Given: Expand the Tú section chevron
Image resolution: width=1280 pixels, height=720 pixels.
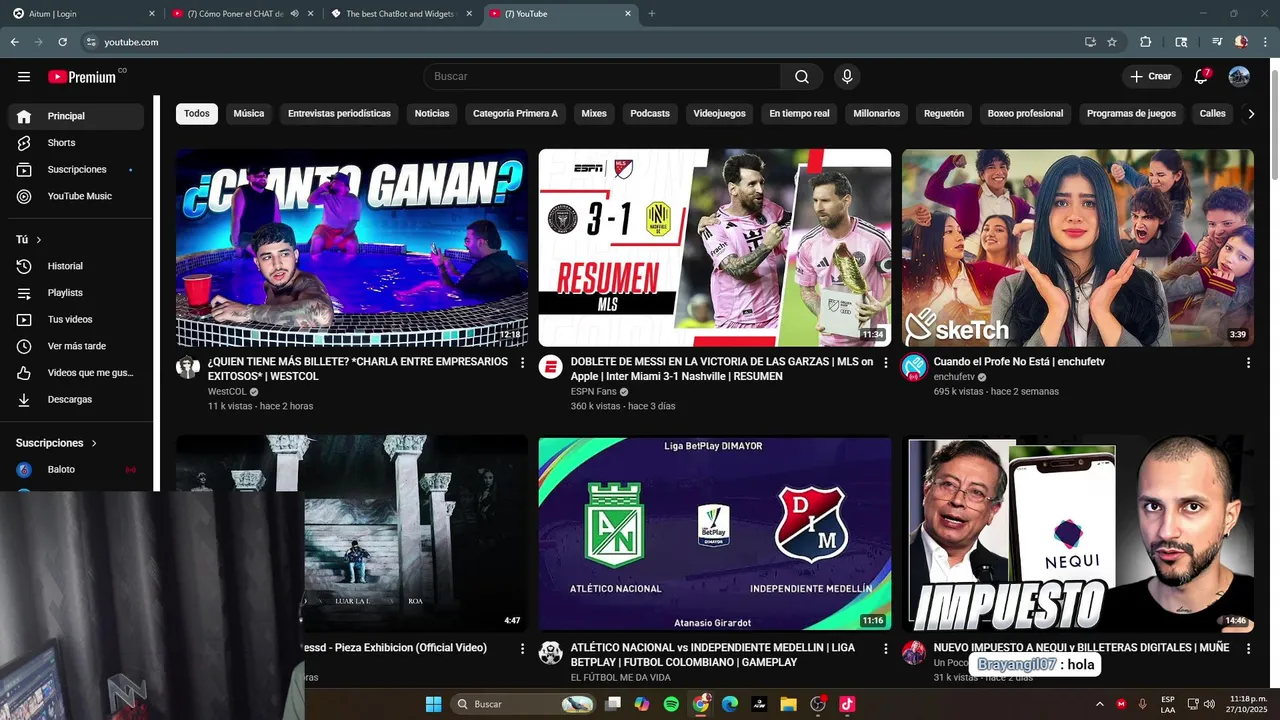Looking at the screenshot, I should 39,240.
